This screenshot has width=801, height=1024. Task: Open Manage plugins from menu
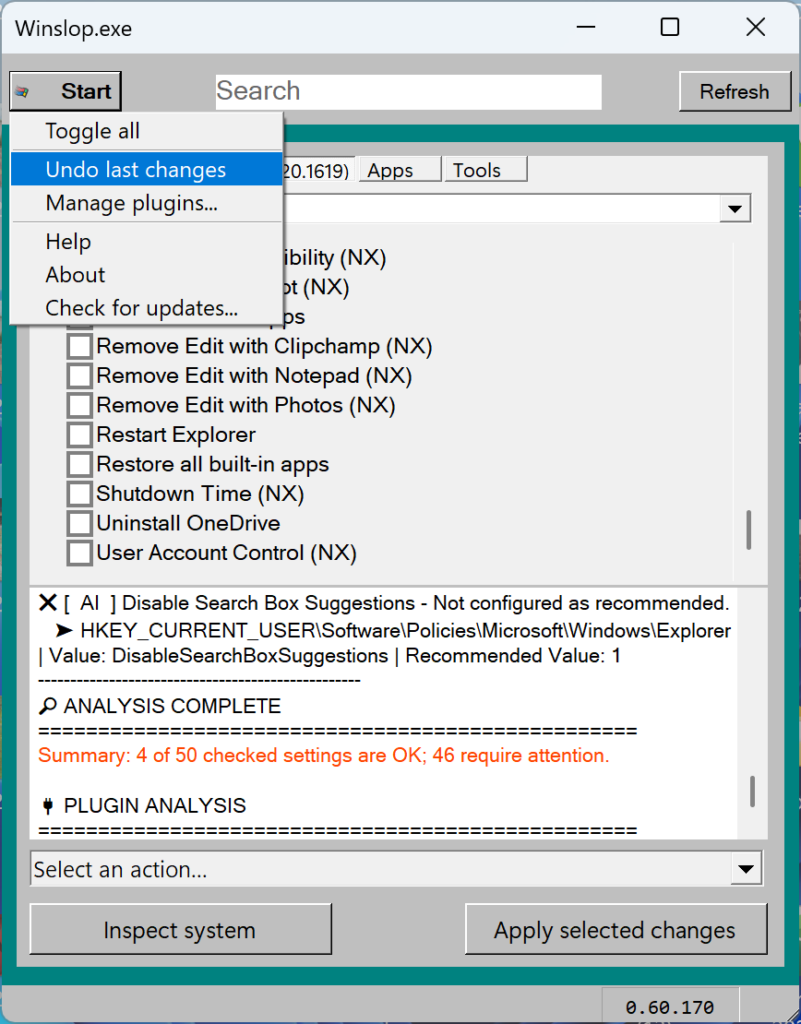(131, 204)
